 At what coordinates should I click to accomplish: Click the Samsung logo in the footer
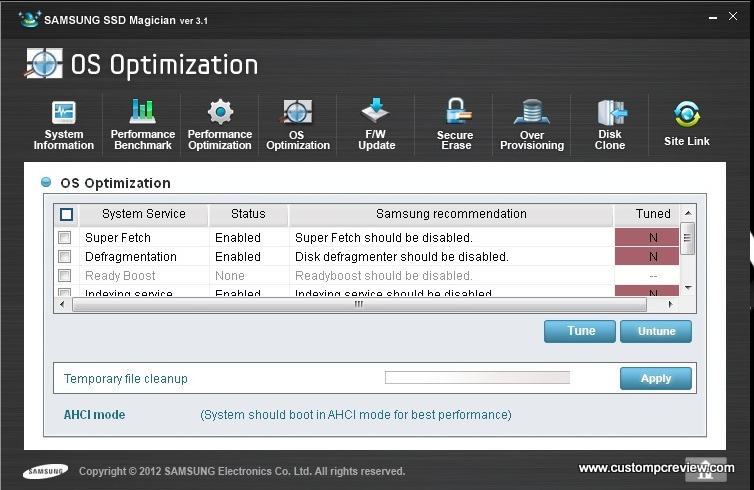[45, 471]
